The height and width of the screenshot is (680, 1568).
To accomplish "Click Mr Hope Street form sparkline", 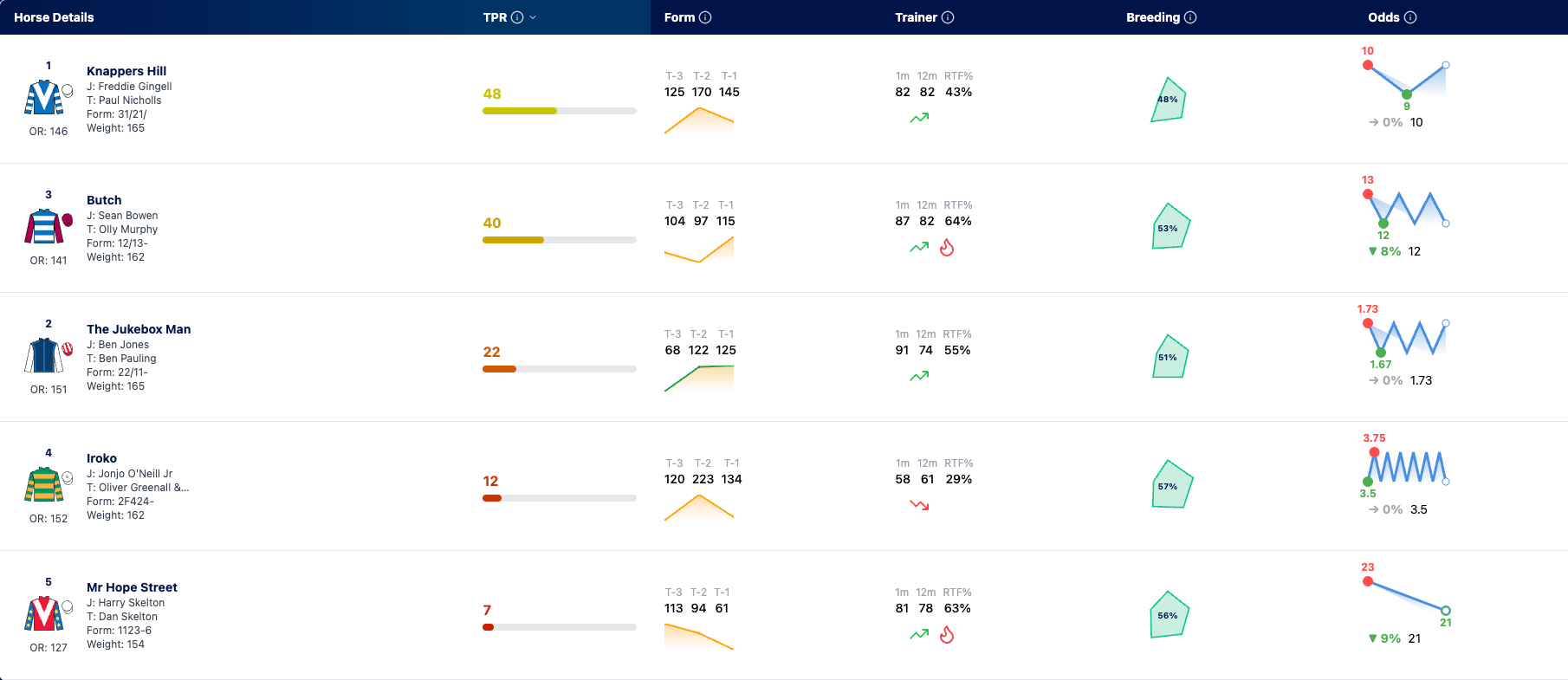I will [x=699, y=637].
